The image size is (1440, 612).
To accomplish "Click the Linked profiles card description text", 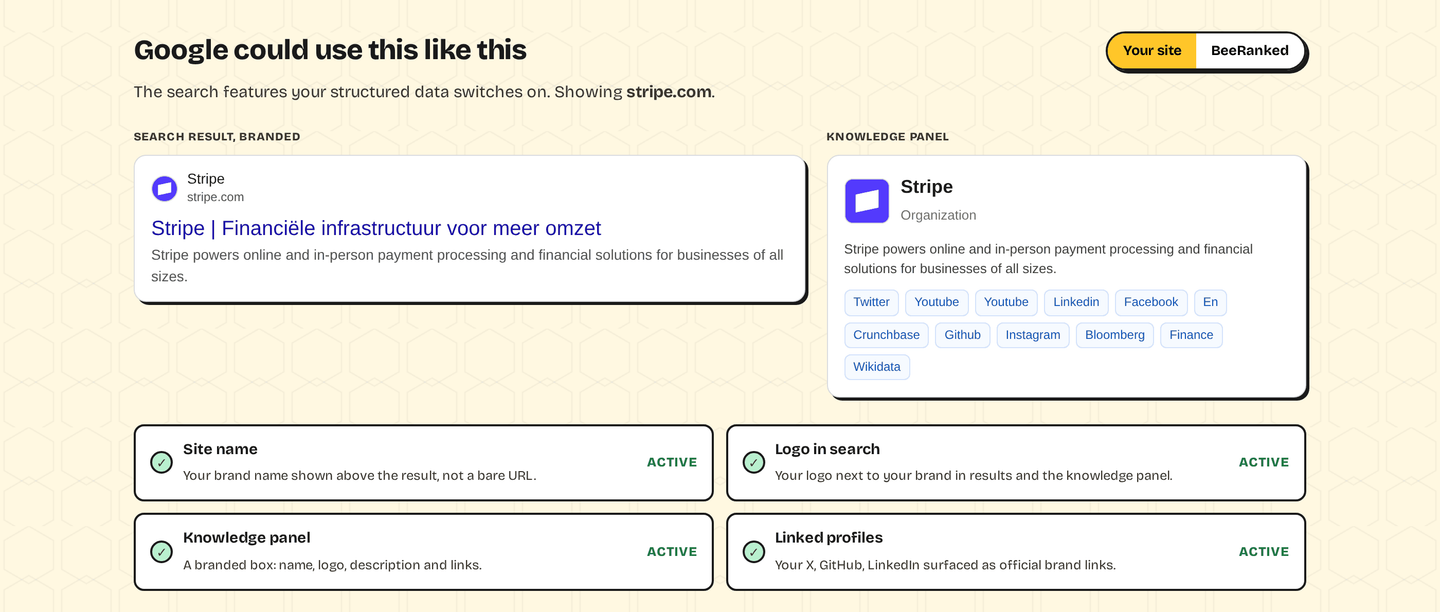I will pos(945,565).
